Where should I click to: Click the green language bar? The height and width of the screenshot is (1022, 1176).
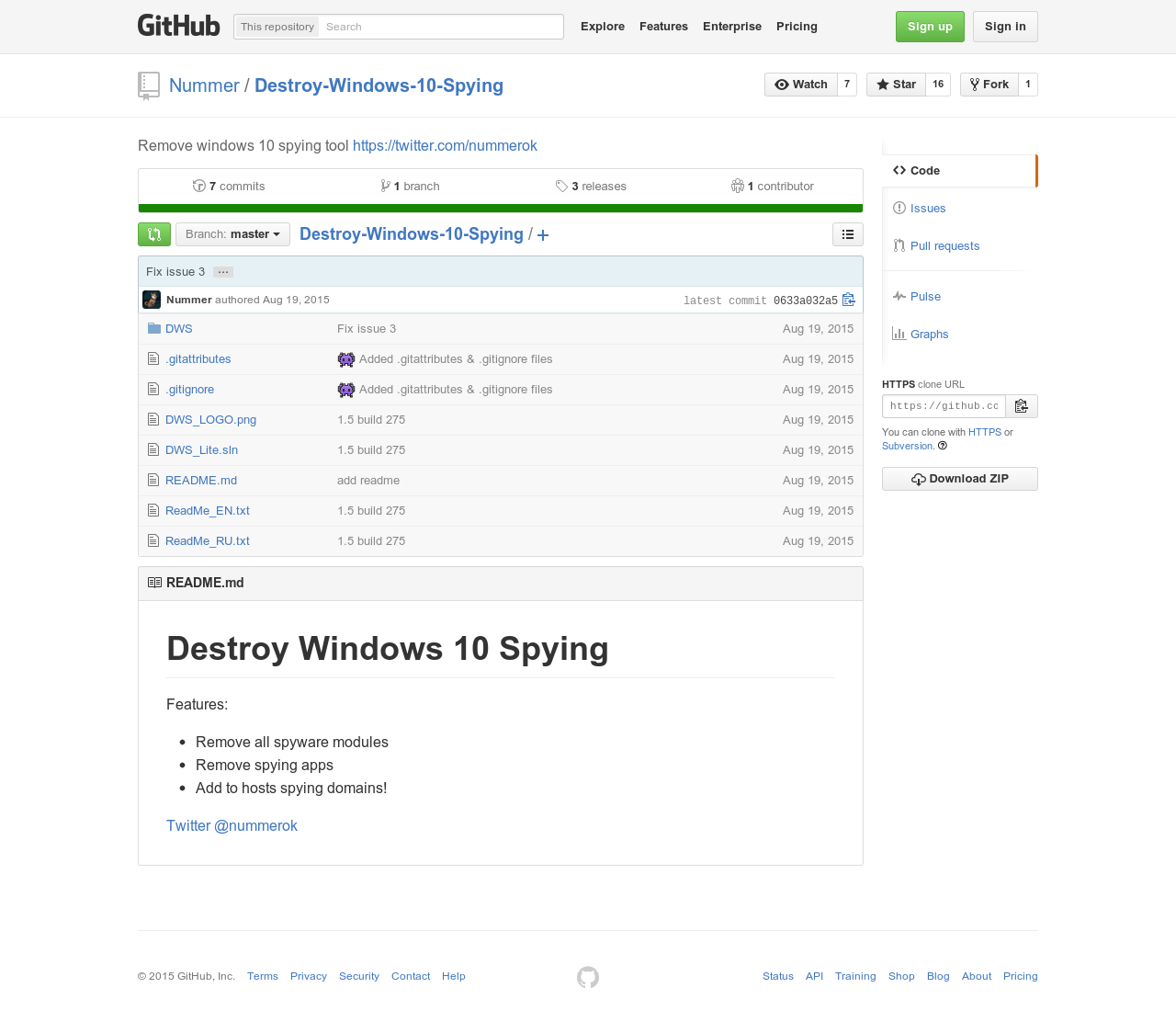tap(501, 209)
